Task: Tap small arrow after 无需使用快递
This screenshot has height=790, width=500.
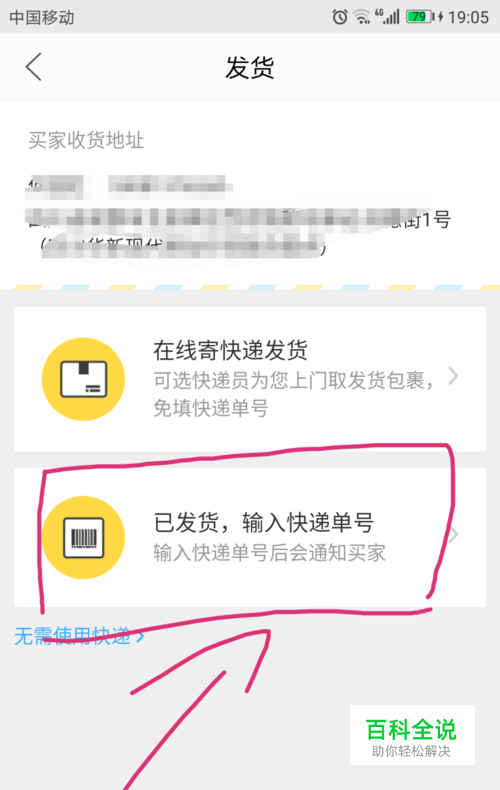Action: coord(141,637)
